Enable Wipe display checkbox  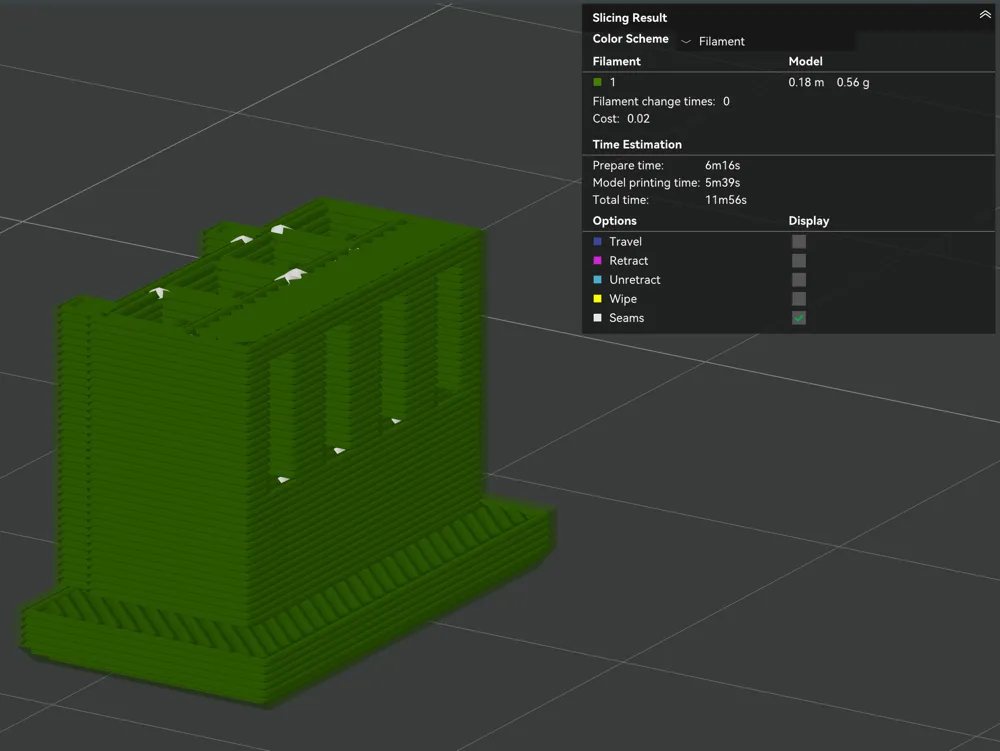[x=798, y=299]
